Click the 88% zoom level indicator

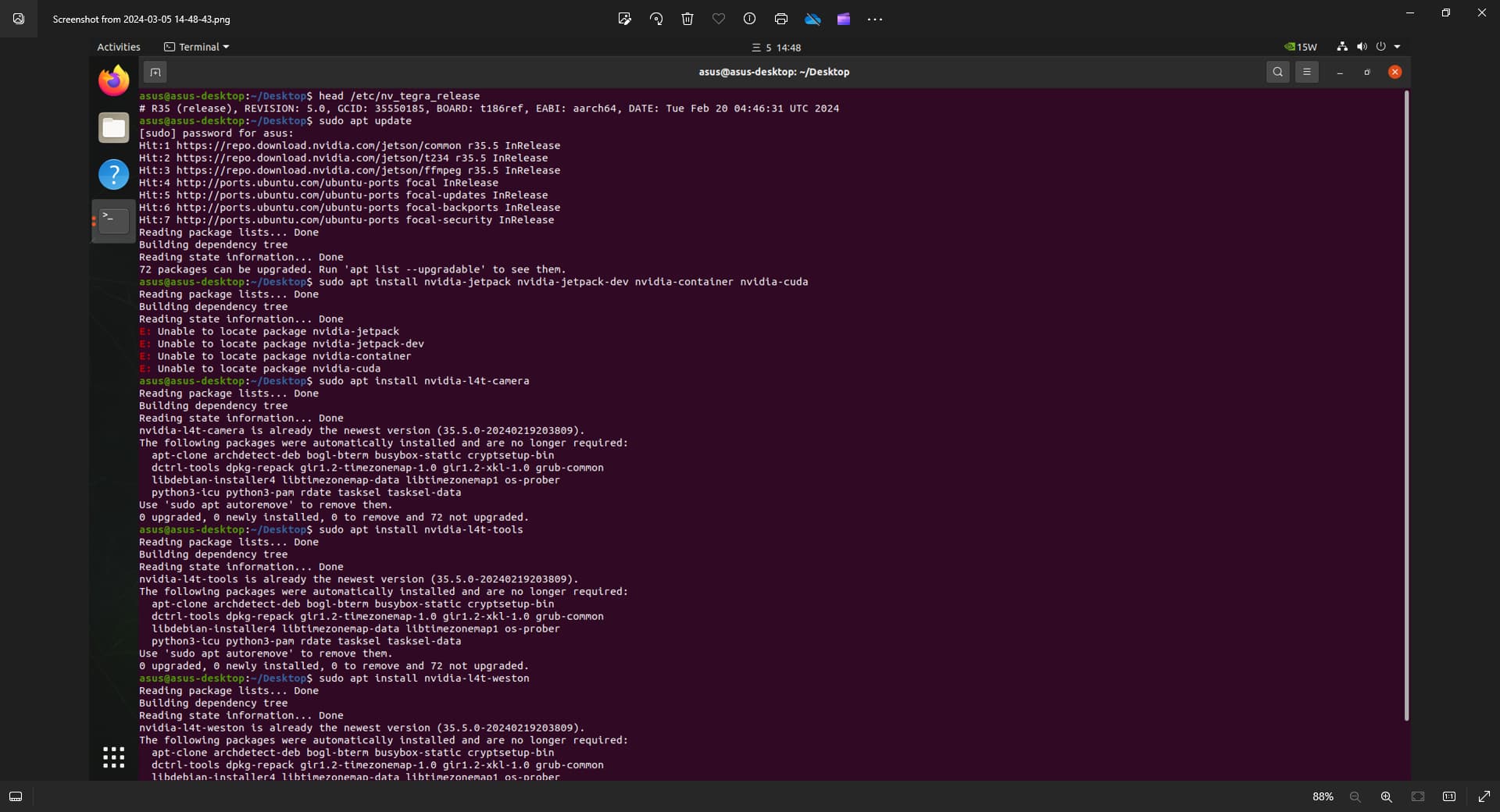pos(1322,796)
